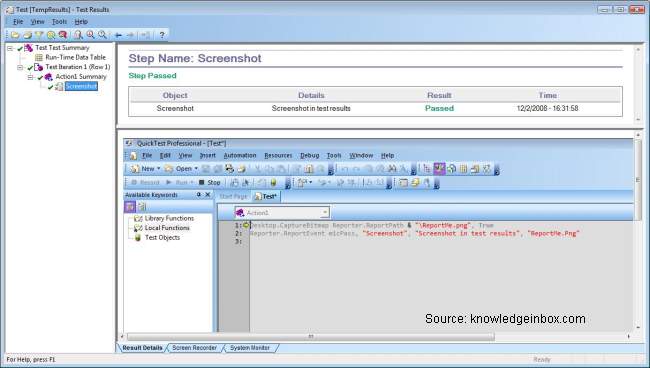
Task: Click 'For Help, press F1' in status bar
Action: pos(31,360)
